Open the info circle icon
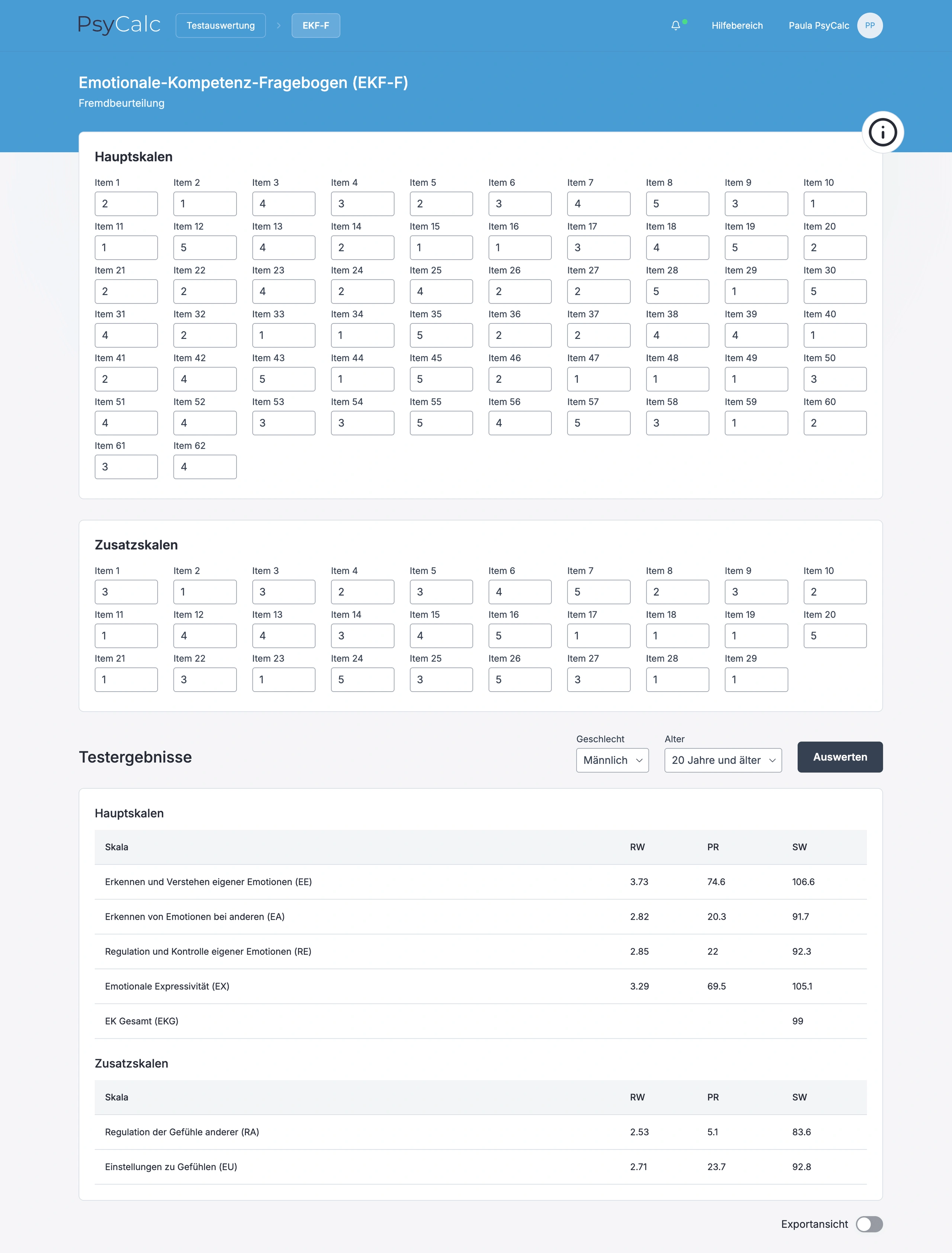952x1253 pixels. 882,132
